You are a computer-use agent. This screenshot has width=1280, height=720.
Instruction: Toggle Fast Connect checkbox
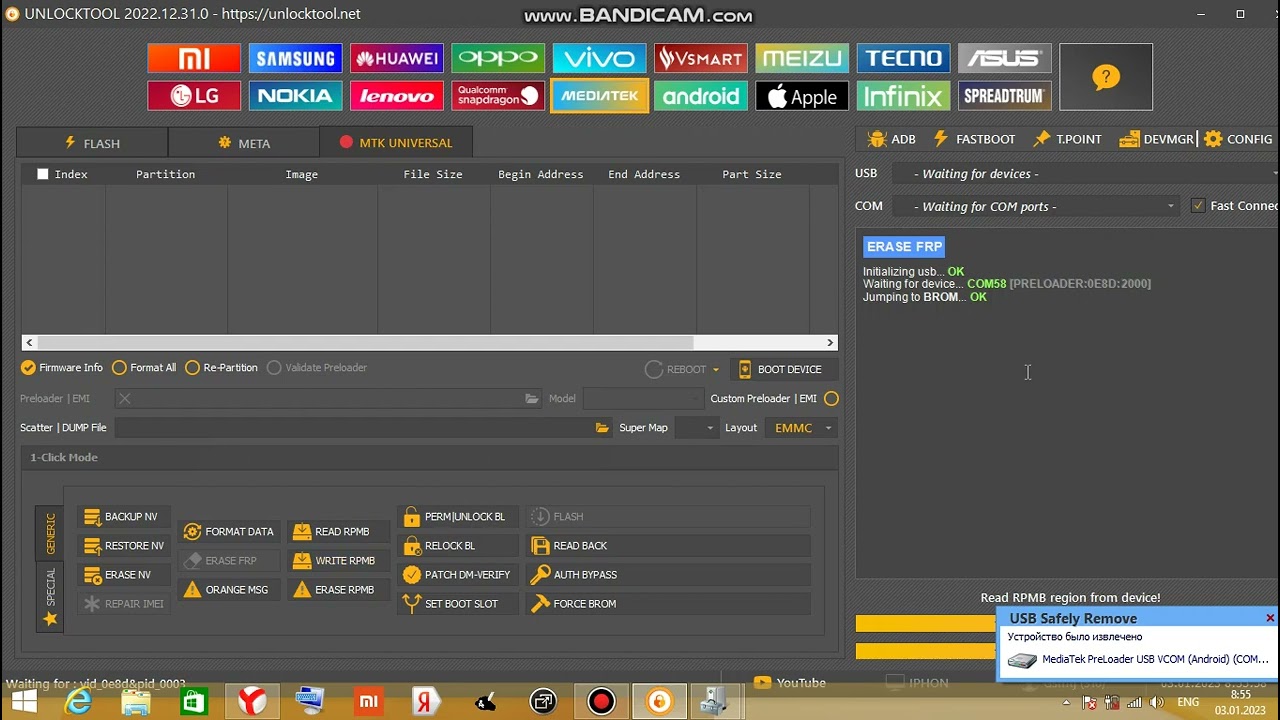(x=1198, y=206)
